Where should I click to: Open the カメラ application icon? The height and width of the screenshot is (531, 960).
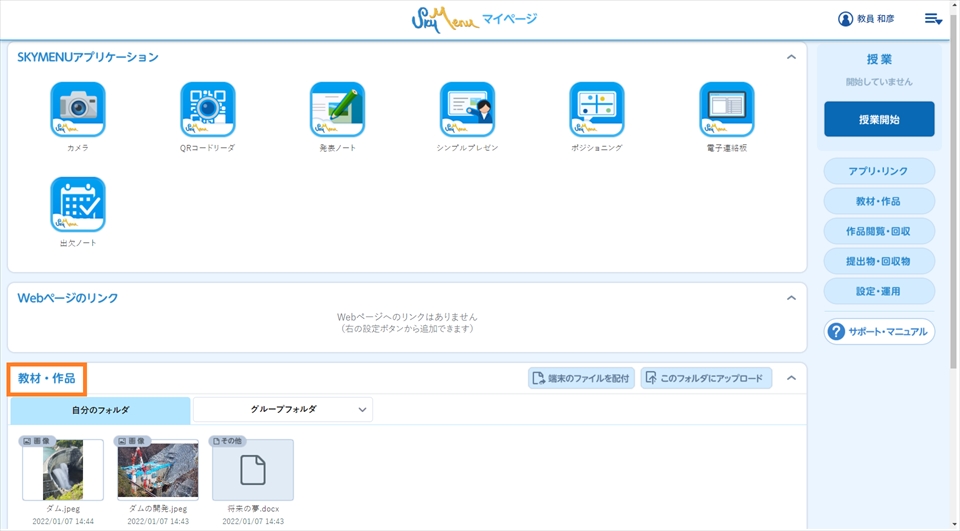coord(78,109)
